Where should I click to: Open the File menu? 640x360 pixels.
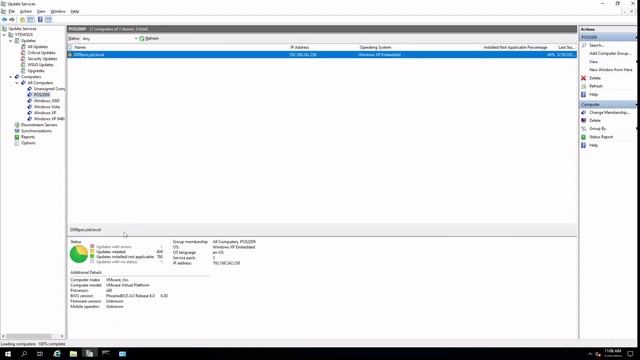[11, 11]
